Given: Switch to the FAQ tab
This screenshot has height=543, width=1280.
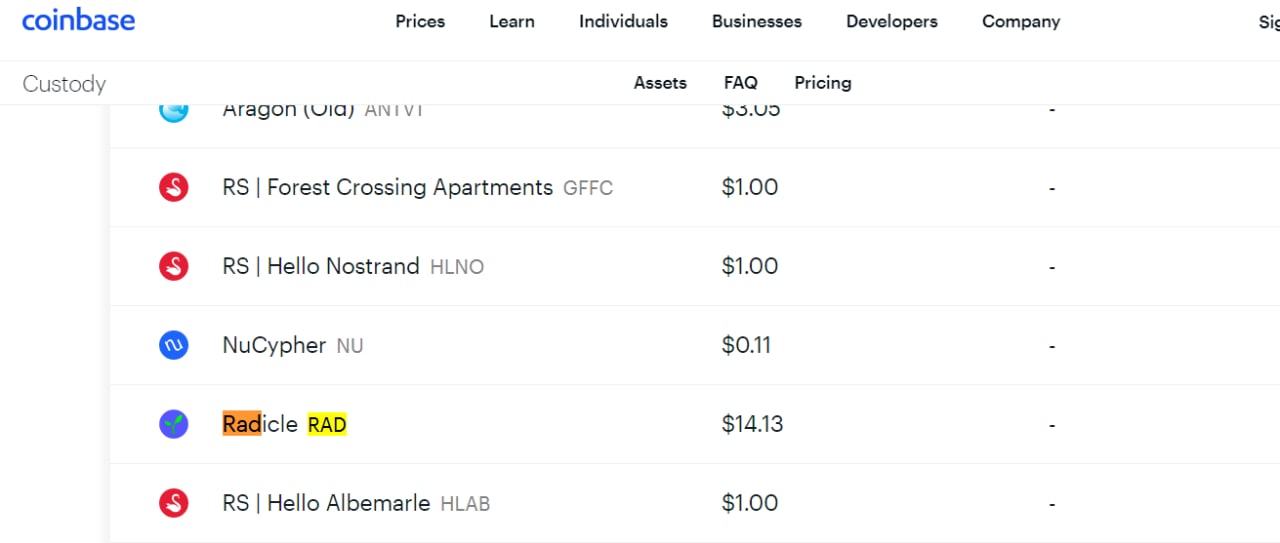Looking at the screenshot, I should pyautogui.click(x=741, y=83).
